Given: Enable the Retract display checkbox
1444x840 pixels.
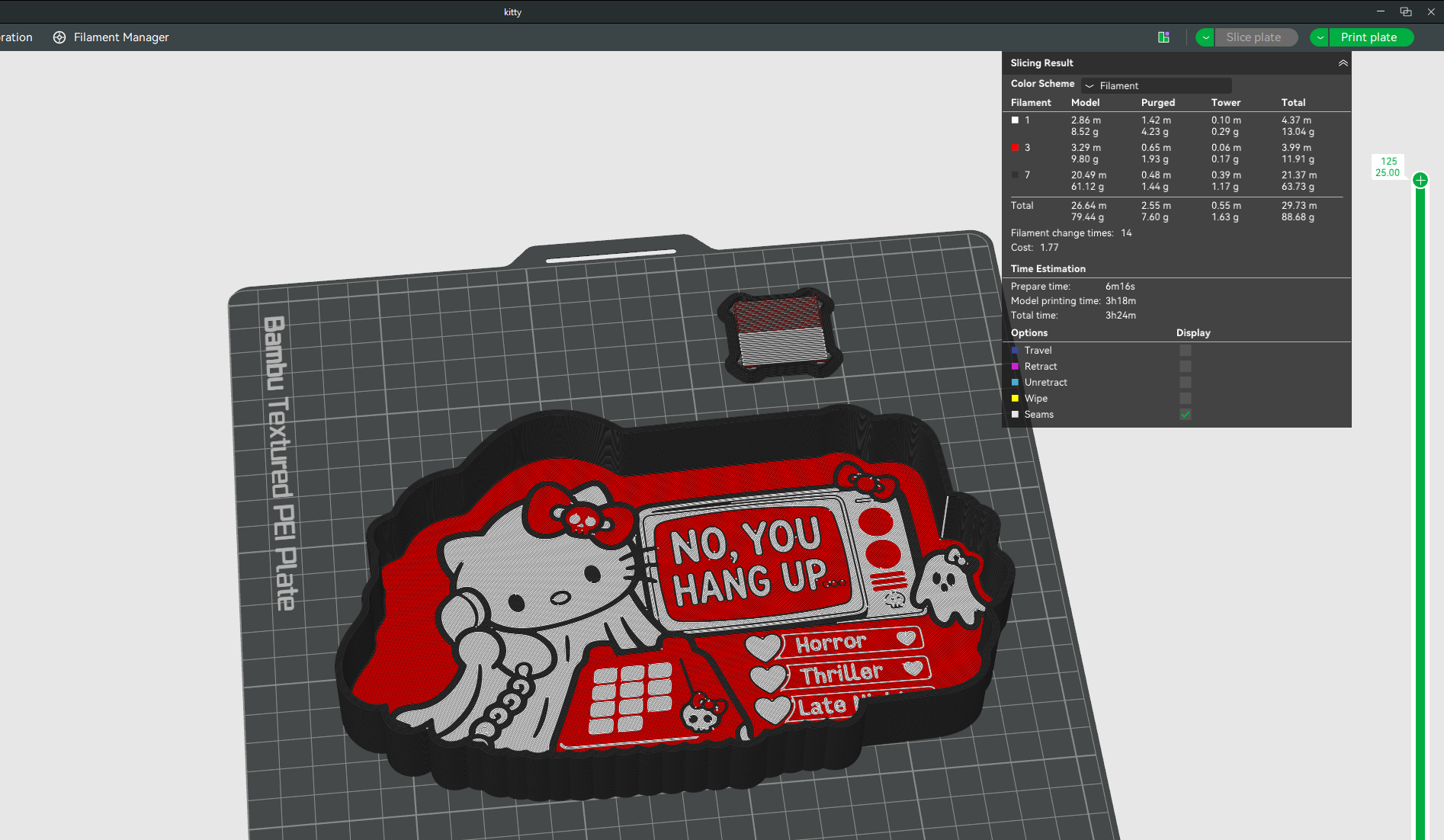Looking at the screenshot, I should click(1186, 367).
